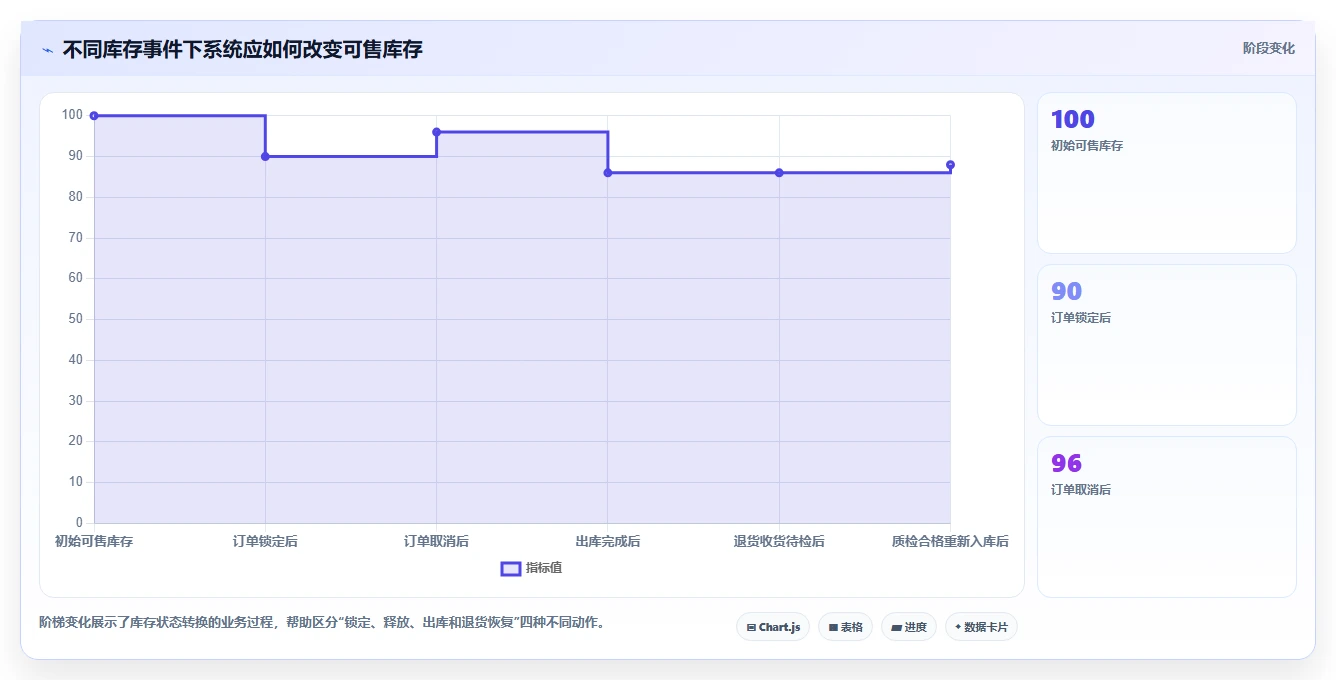This screenshot has width=1336, height=680.
Task: Click the footer description about 阶梯变化
Action: (x=321, y=623)
